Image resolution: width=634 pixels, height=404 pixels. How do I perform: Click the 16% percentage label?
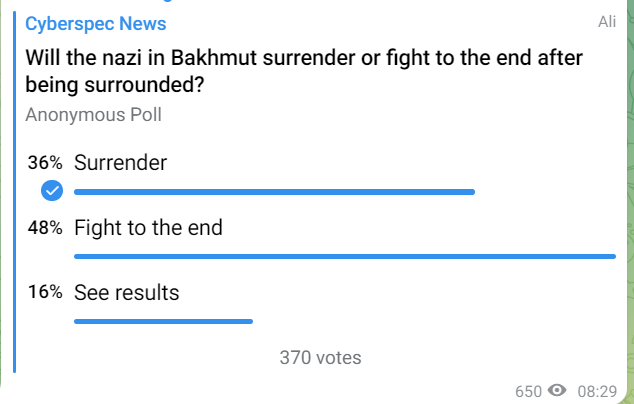pyautogui.click(x=46, y=293)
